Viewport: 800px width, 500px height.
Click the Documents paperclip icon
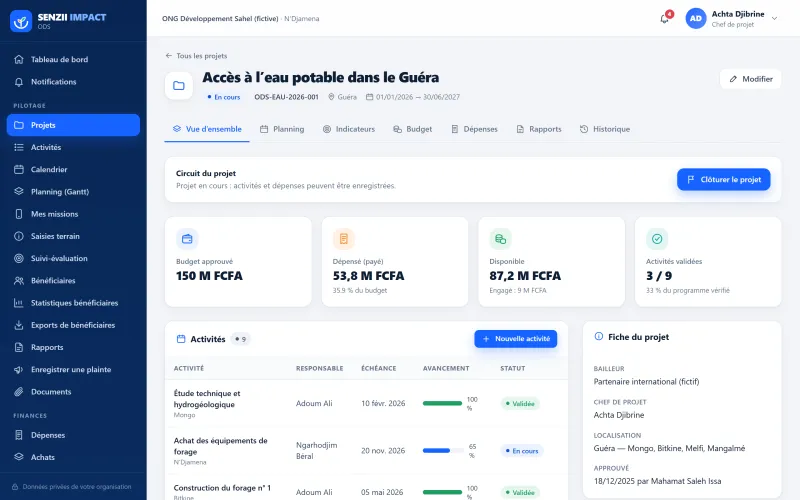click(x=19, y=392)
